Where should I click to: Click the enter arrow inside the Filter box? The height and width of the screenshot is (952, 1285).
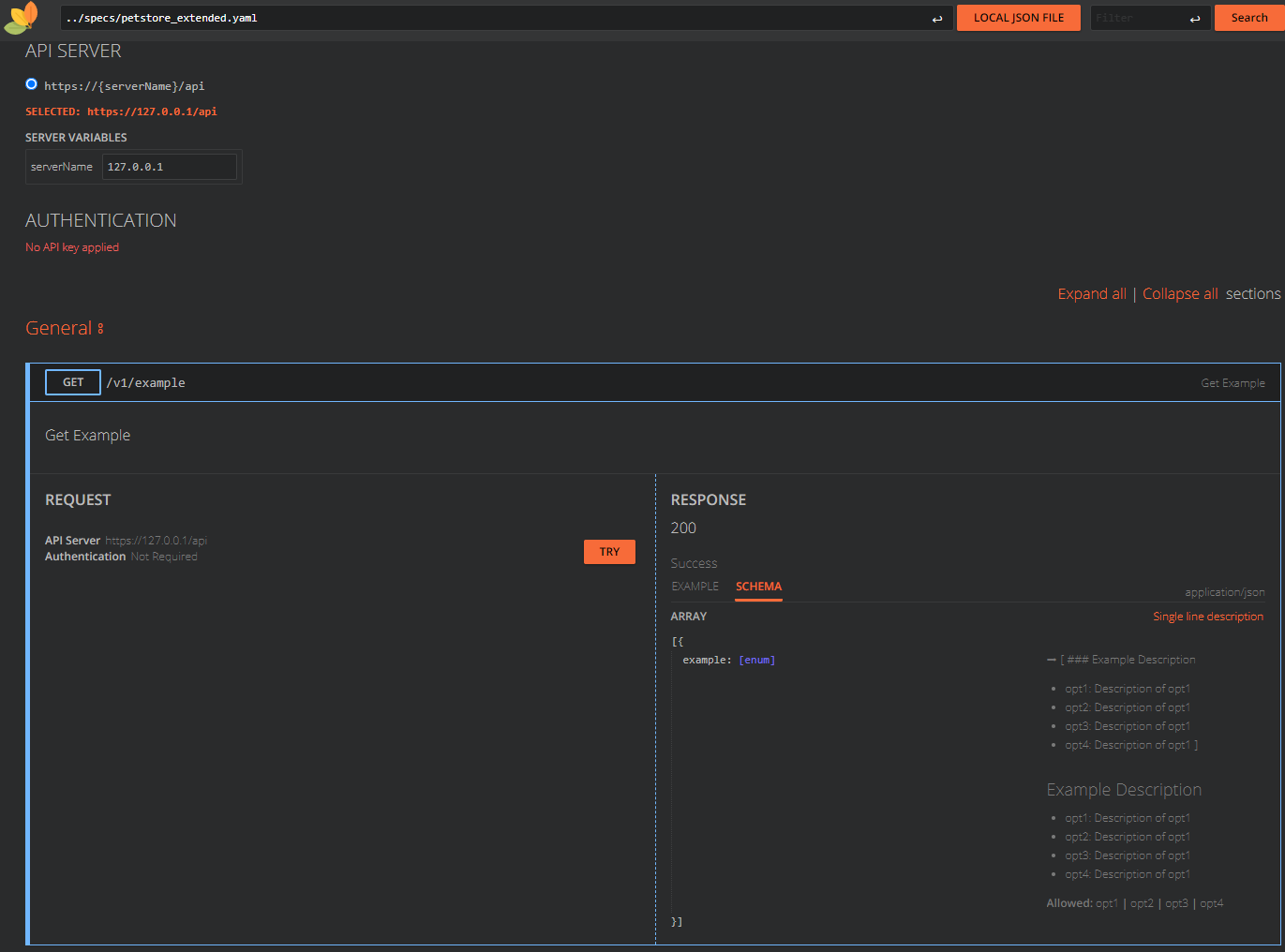coord(1194,17)
